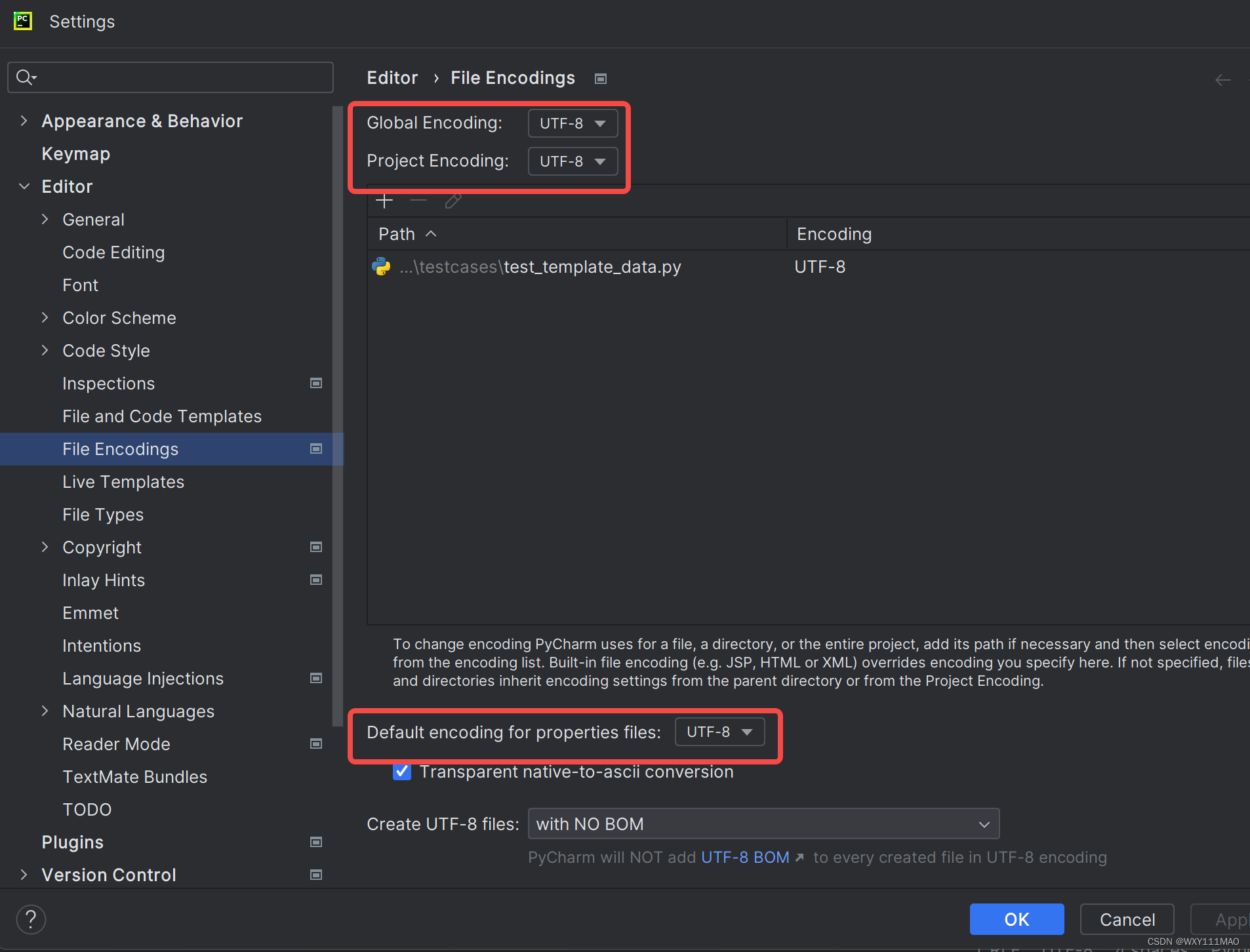Open TextMate Bundles page
The image size is (1250, 952).
point(135,777)
